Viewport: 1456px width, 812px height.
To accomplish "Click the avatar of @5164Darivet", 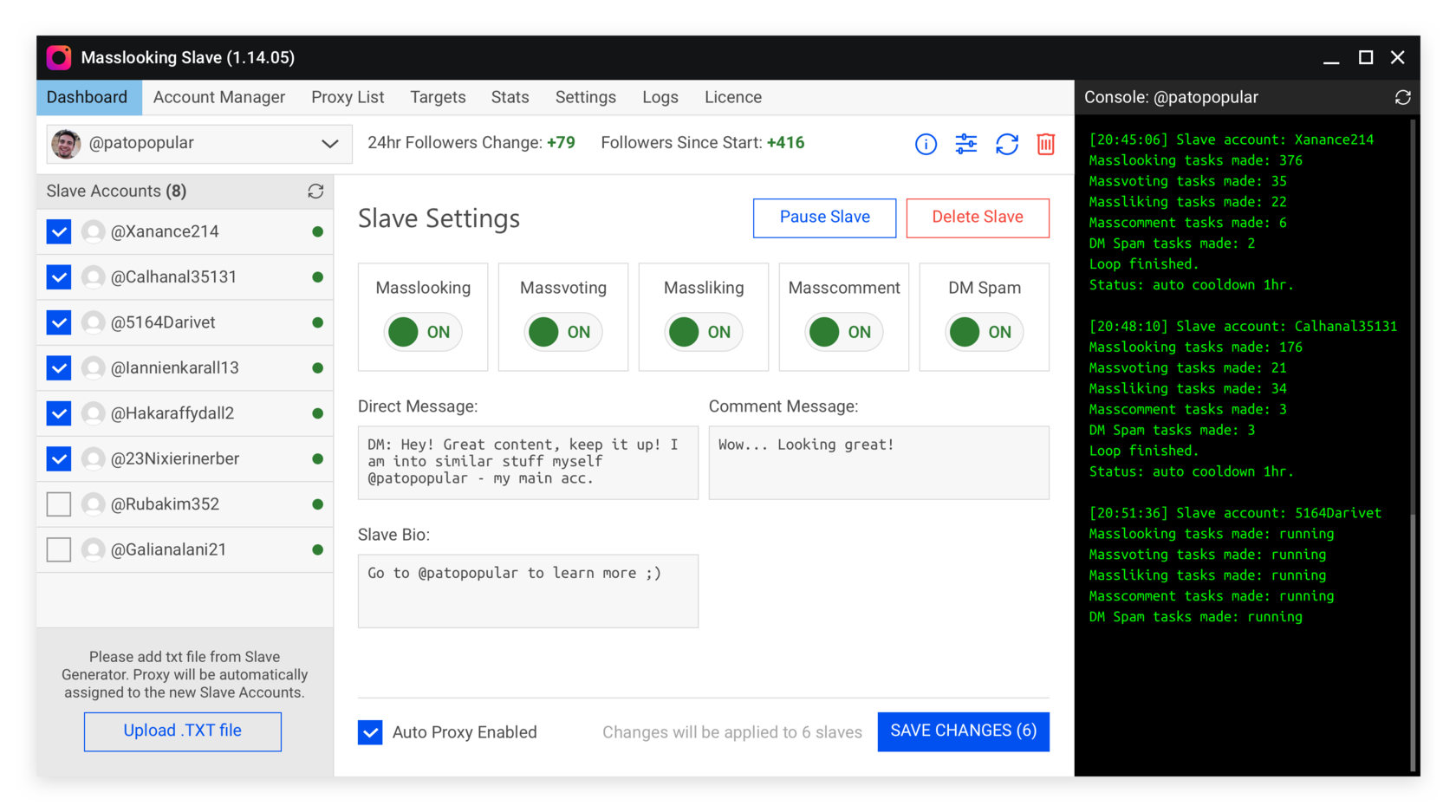I will [93, 323].
